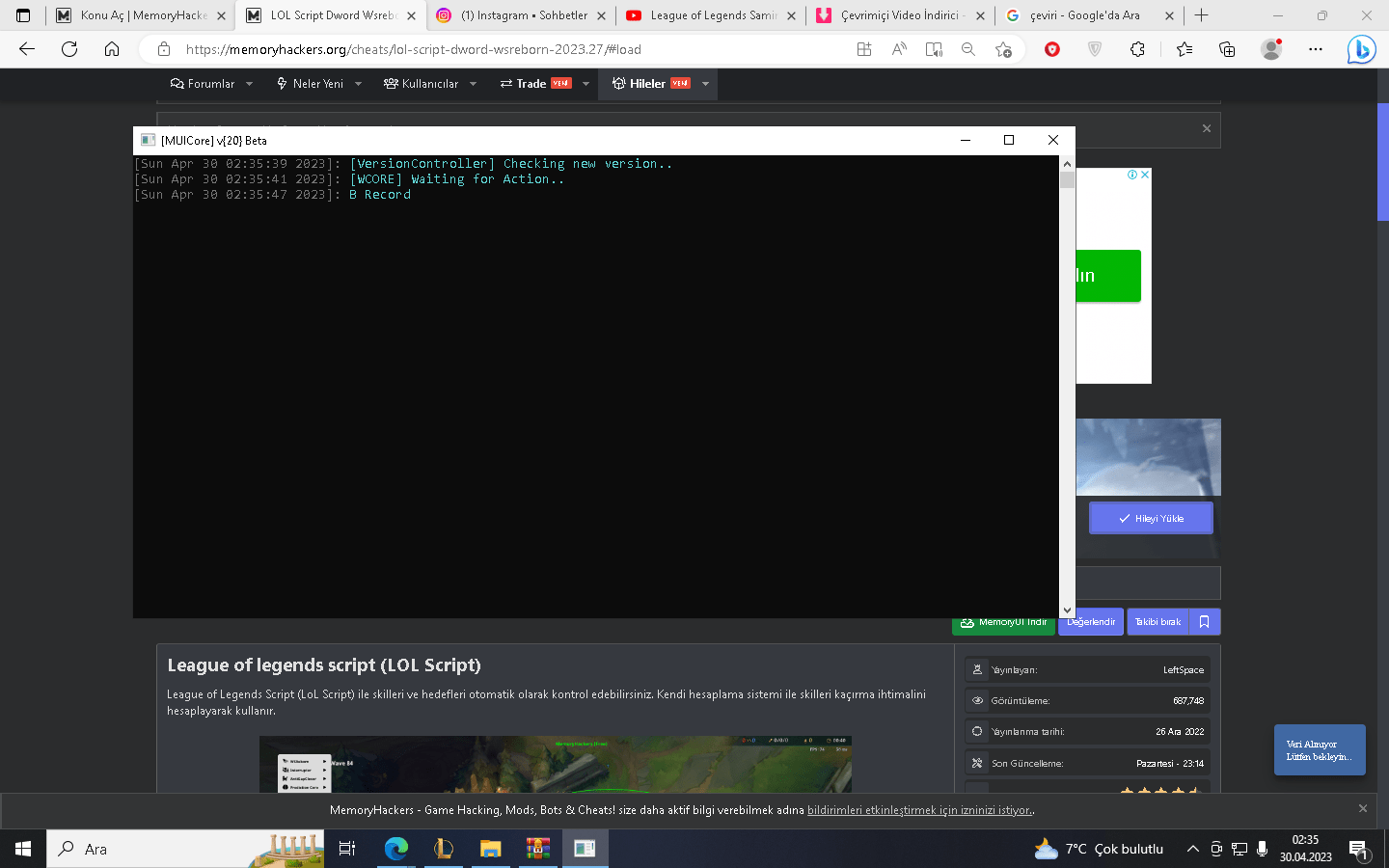Image resolution: width=1389 pixels, height=868 pixels.
Task: Open Immersive Reader from address bar
Action: coord(934,49)
